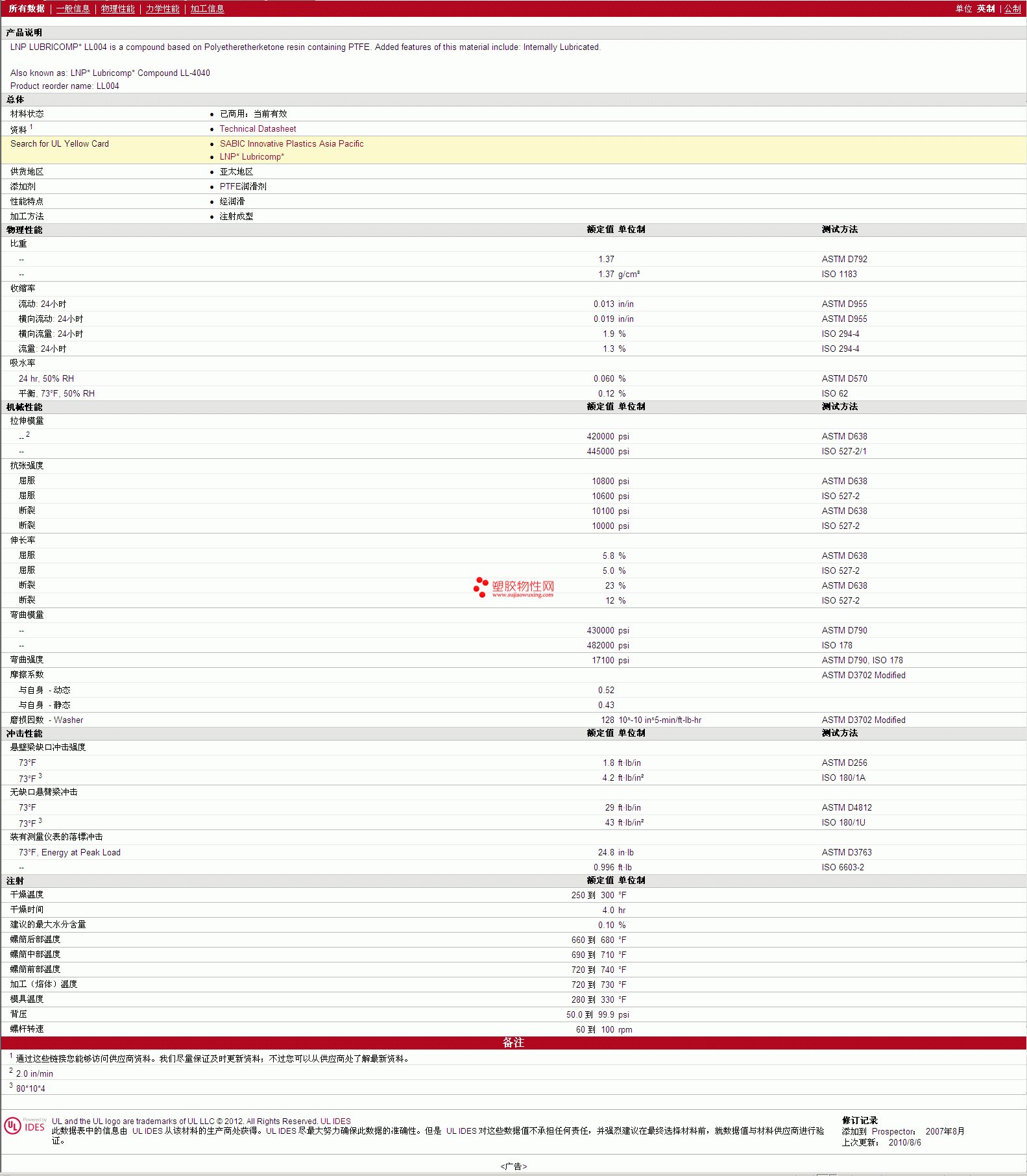The height and width of the screenshot is (1176, 1027).
Task: Open SABIC Innovative Plastics Asia Pacific link
Action: [291, 144]
